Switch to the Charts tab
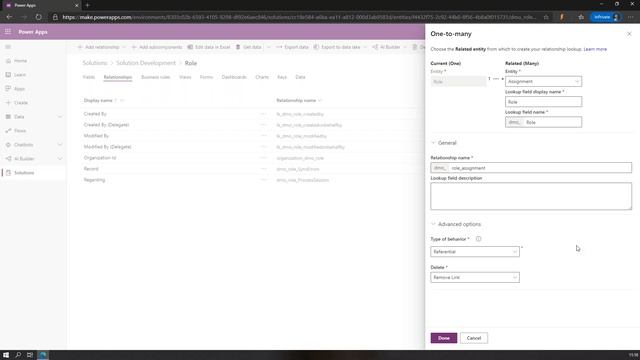 pos(262,77)
